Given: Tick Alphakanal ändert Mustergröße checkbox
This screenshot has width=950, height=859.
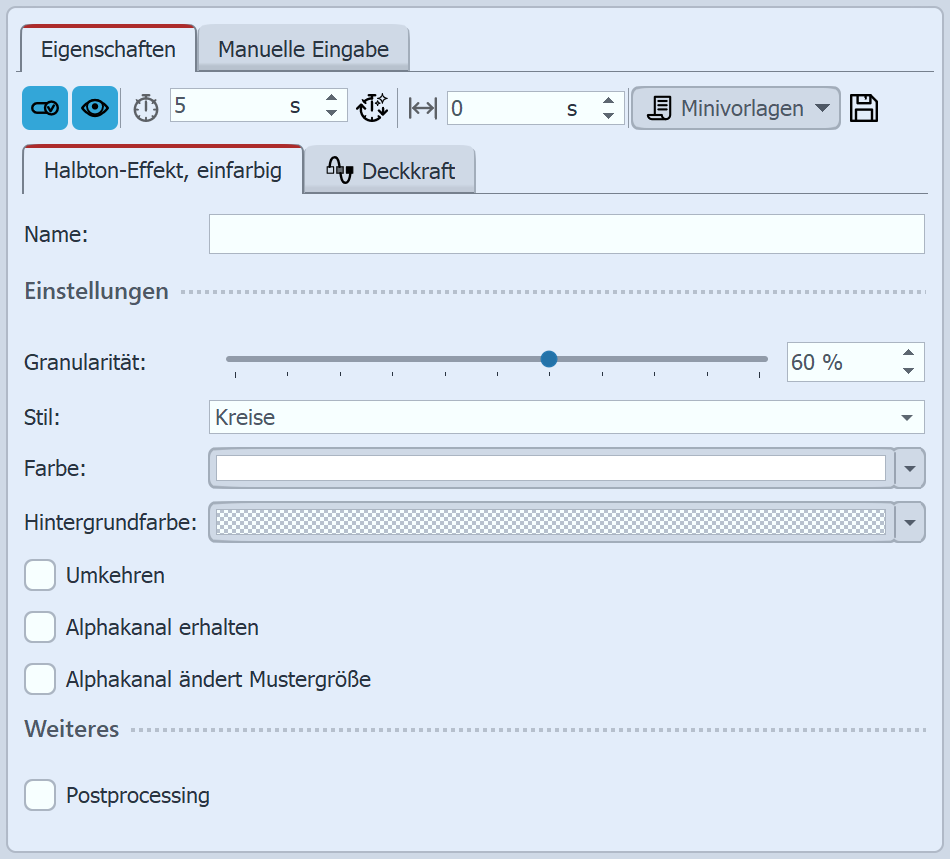Looking at the screenshot, I should coord(40,680).
